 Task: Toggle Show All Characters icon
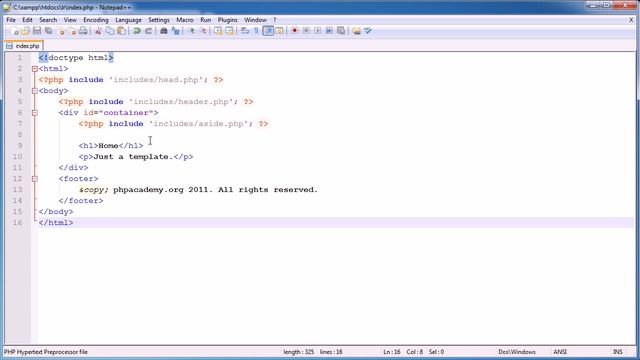(x=256, y=31)
